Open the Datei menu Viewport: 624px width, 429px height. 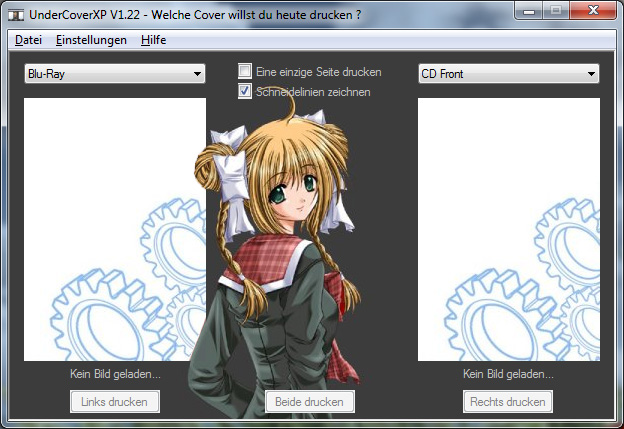28,40
